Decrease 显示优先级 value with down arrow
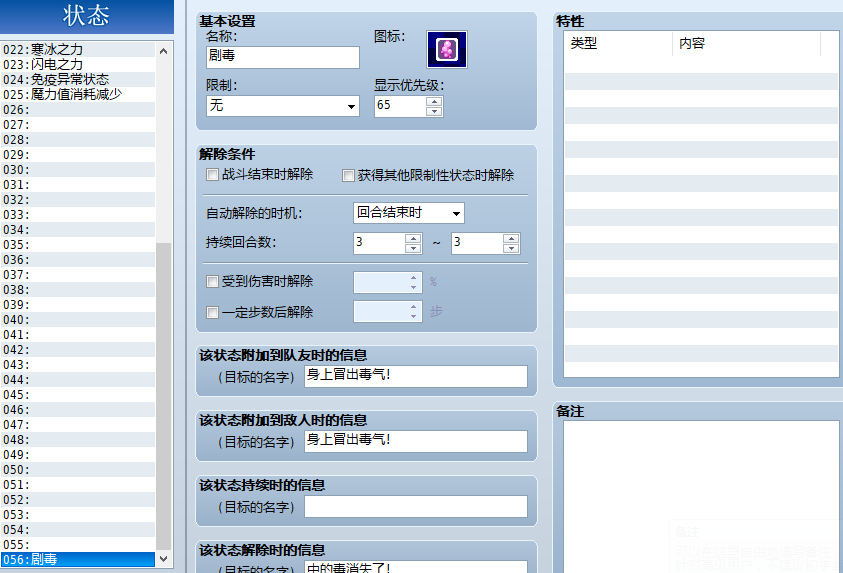Image resolution: width=843 pixels, height=573 pixels. pyautogui.click(x=434, y=111)
